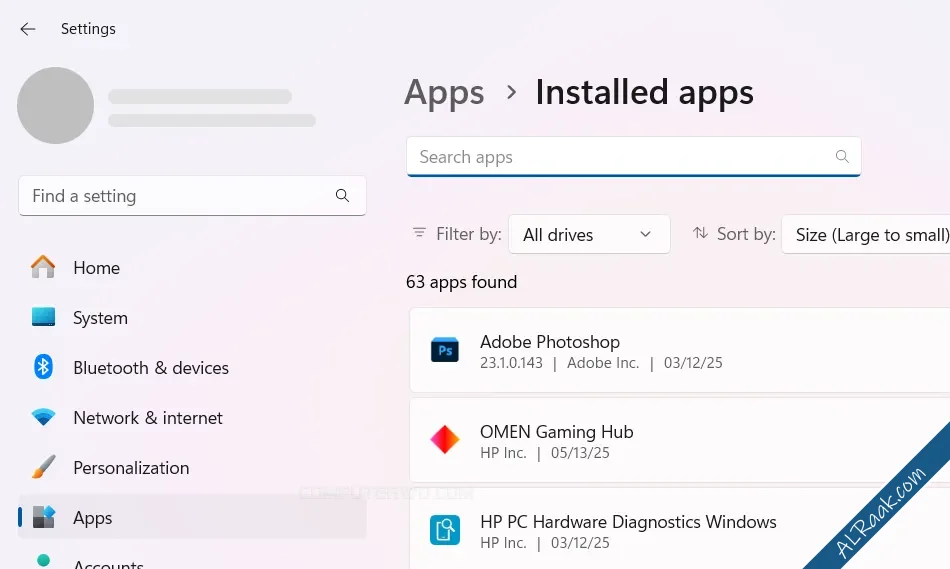Screen dimensions: 950x569
Task: Select the Apps category in sidebar
Action: pyautogui.click(x=192, y=517)
